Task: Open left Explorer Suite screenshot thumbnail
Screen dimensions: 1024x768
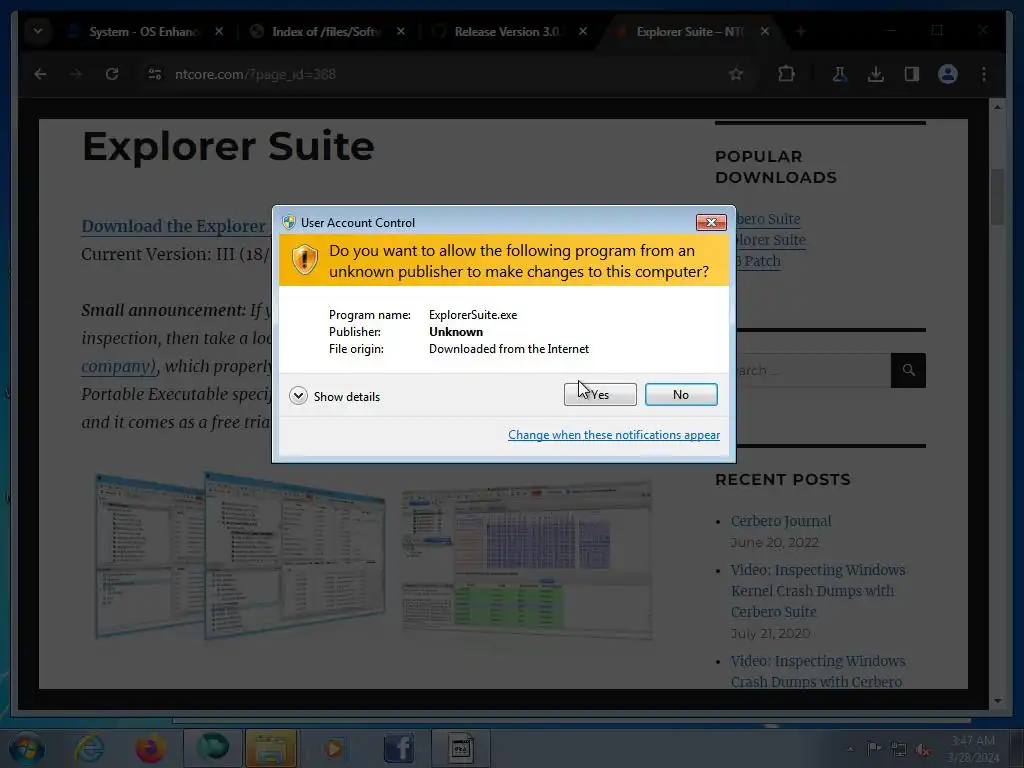Action: (240, 555)
